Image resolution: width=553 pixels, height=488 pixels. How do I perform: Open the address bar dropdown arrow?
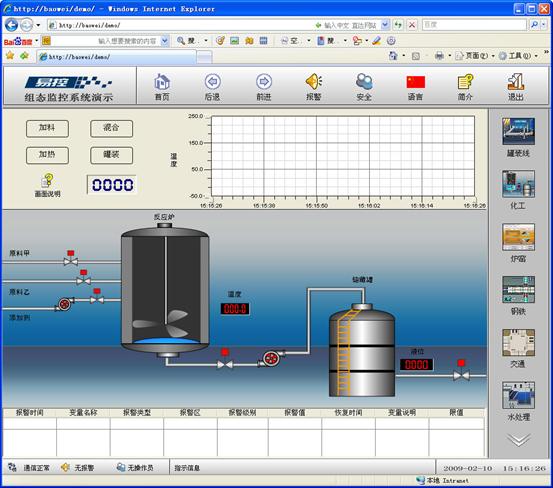[385, 25]
